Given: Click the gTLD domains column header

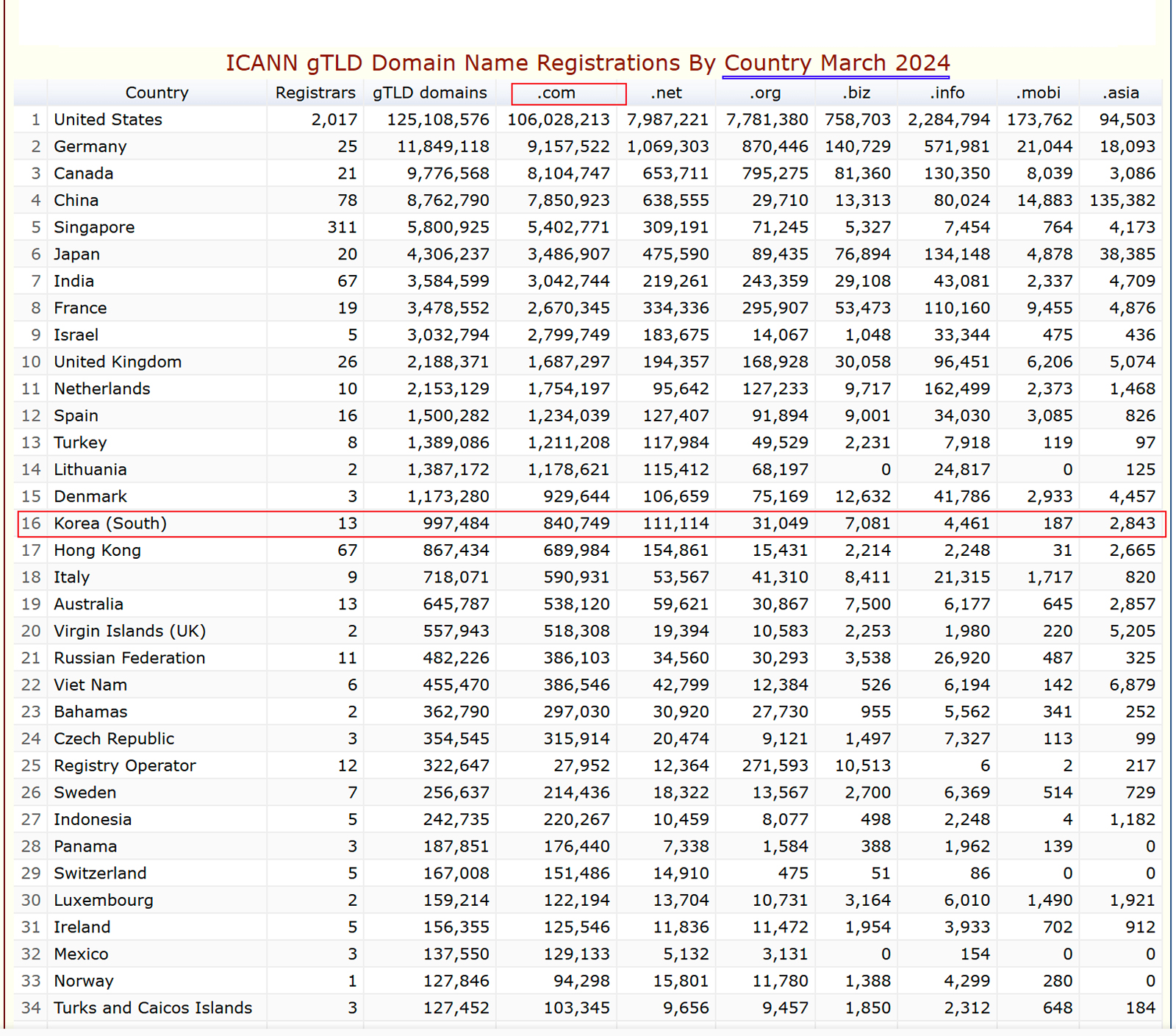Looking at the screenshot, I should pos(430,93).
